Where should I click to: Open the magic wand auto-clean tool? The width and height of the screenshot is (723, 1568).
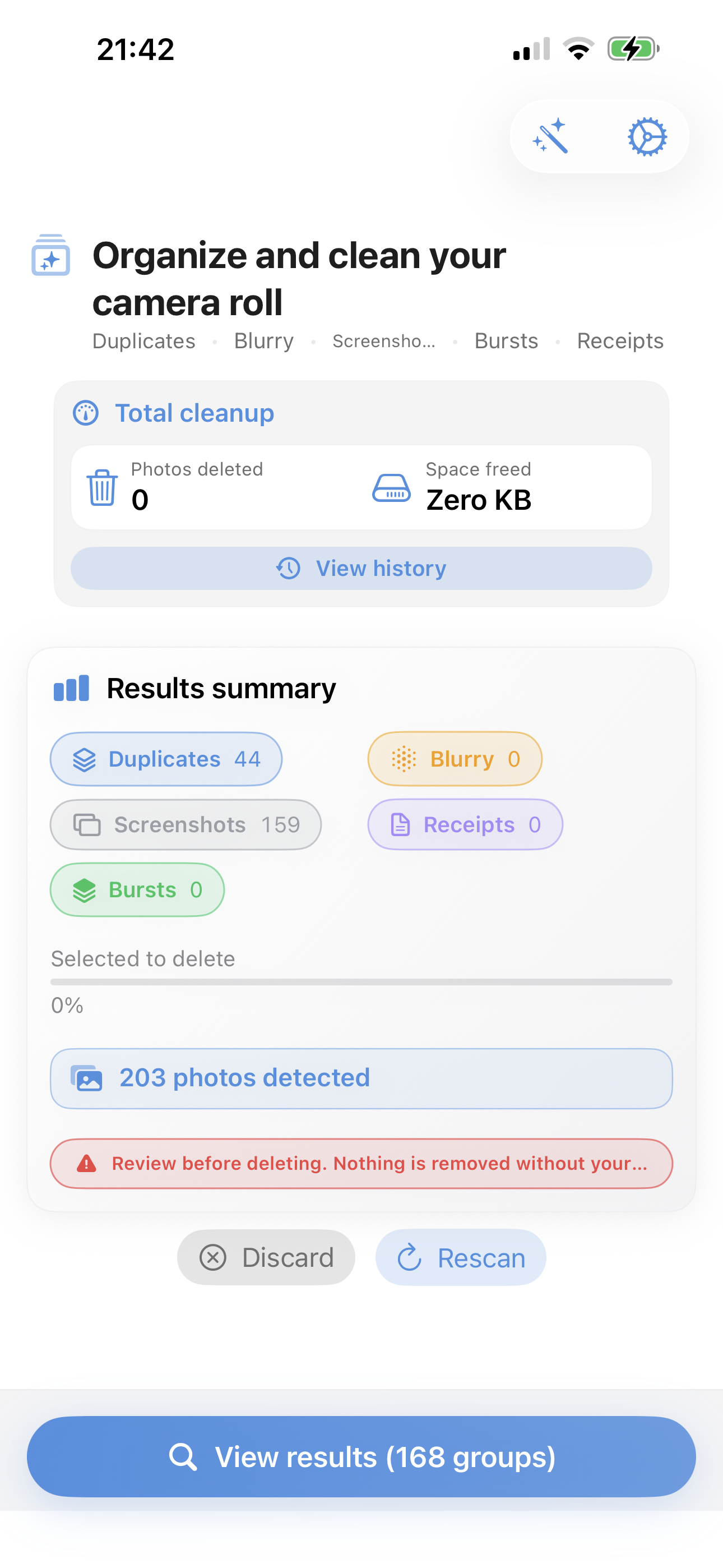pyautogui.click(x=551, y=136)
